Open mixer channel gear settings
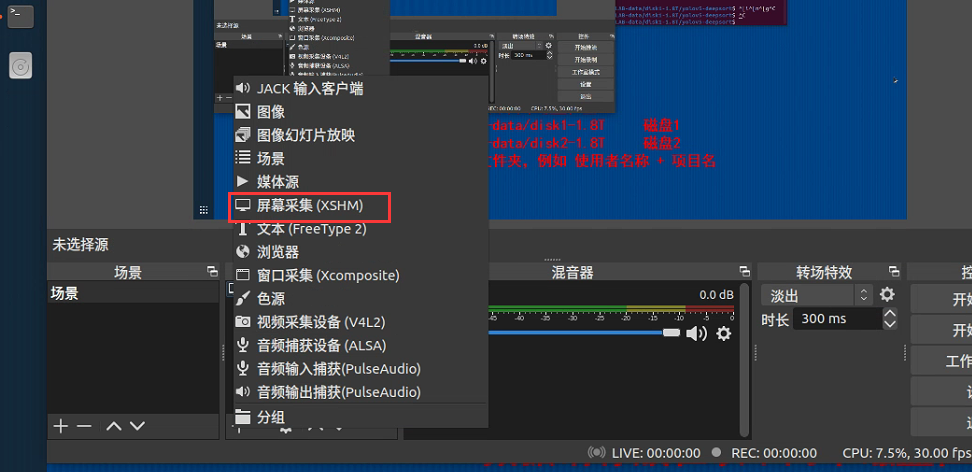 [723, 334]
